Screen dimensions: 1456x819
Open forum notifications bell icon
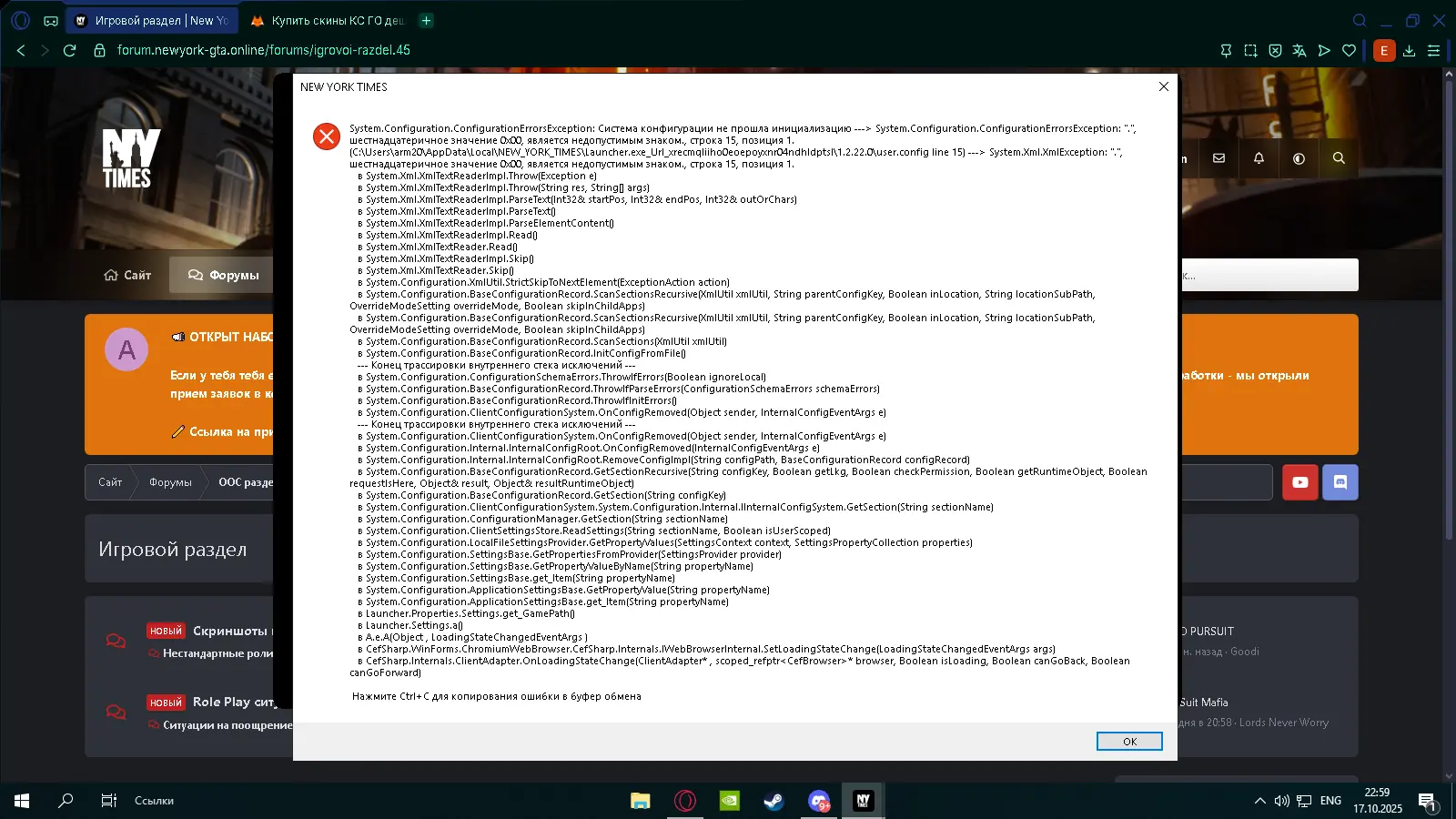pos(1259,158)
